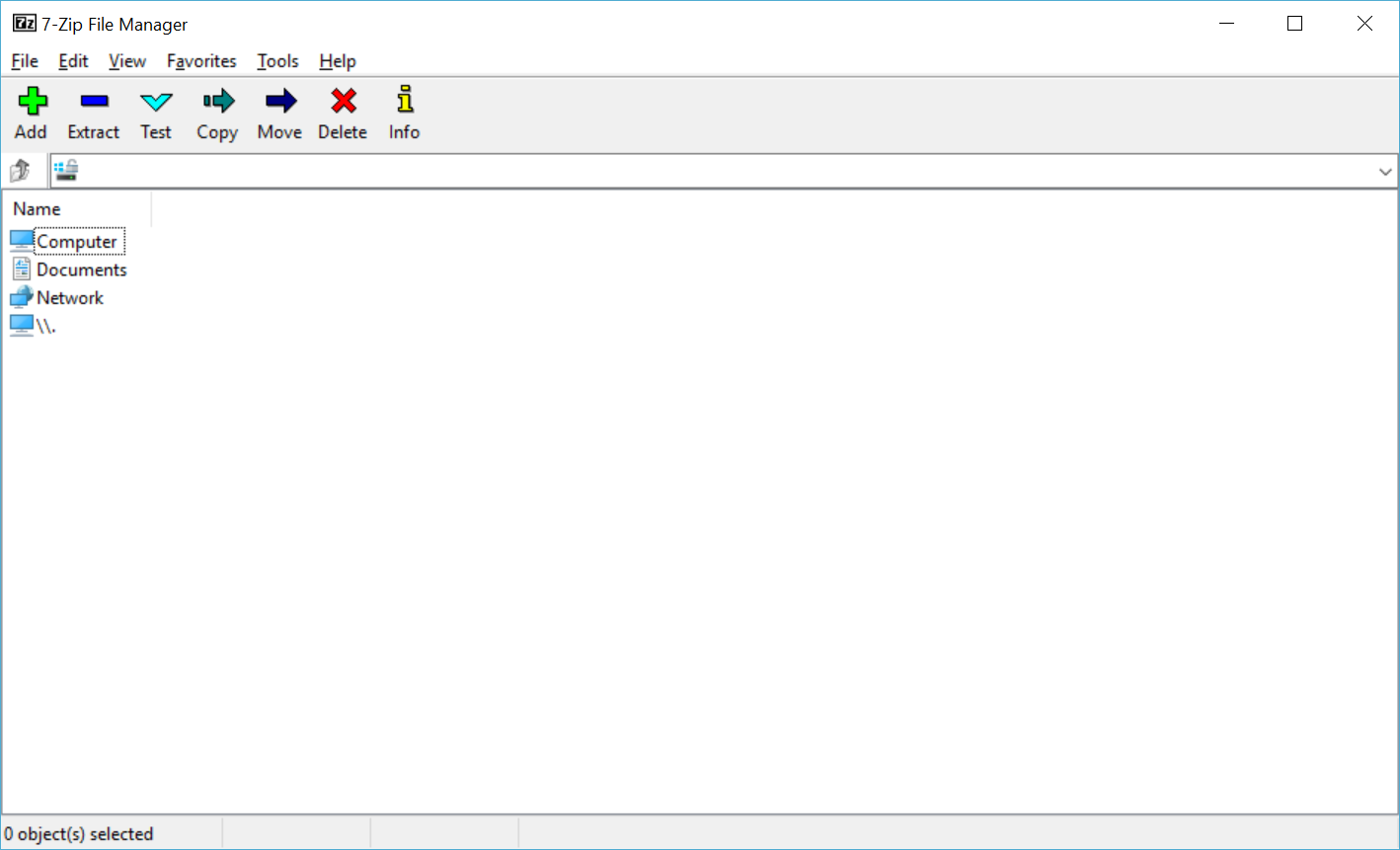Open the Tools menu

click(x=277, y=61)
